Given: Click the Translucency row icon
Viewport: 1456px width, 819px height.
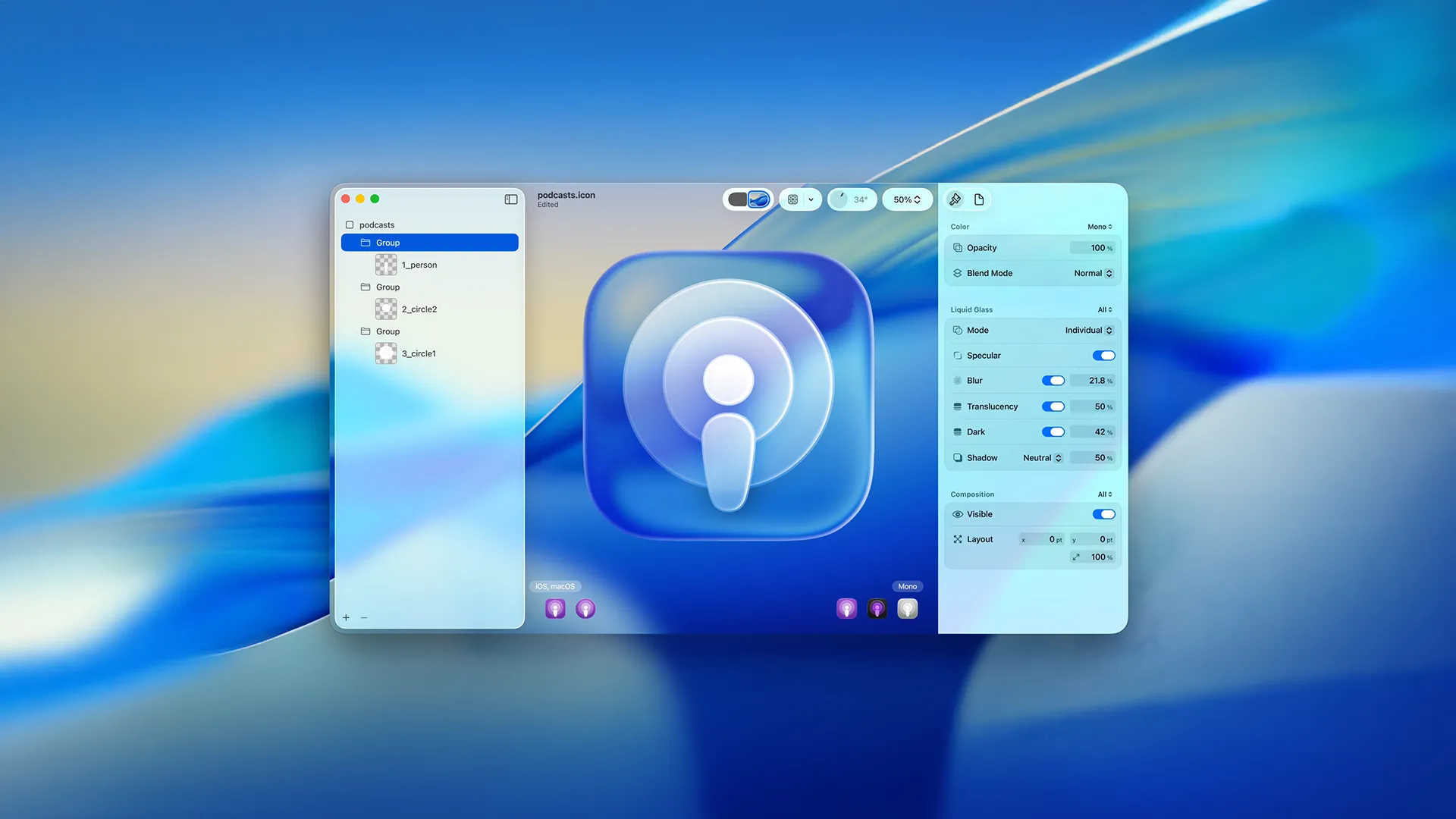Looking at the screenshot, I should pyautogui.click(x=958, y=406).
